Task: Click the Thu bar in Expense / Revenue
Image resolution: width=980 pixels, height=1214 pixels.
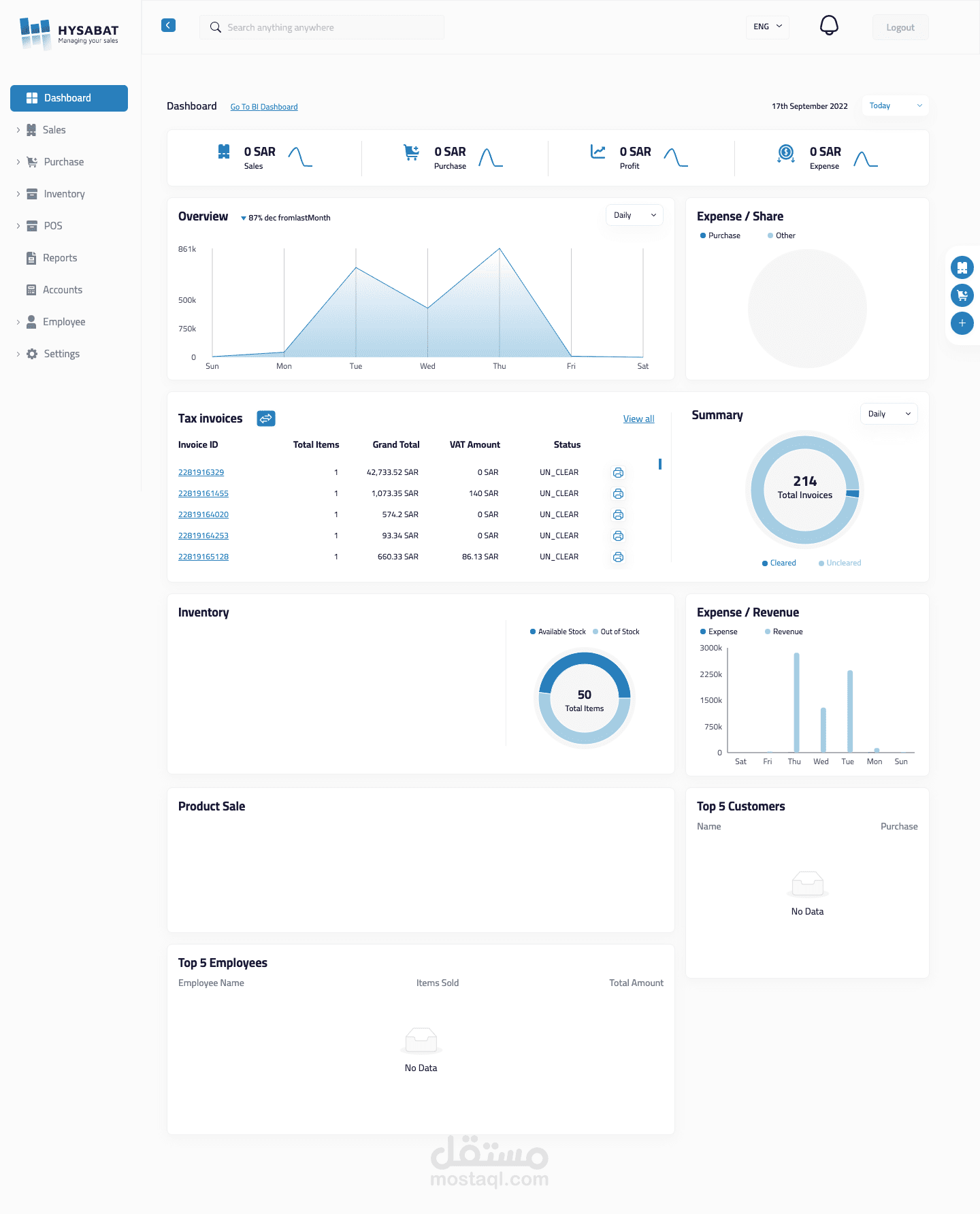Action: click(x=796, y=702)
